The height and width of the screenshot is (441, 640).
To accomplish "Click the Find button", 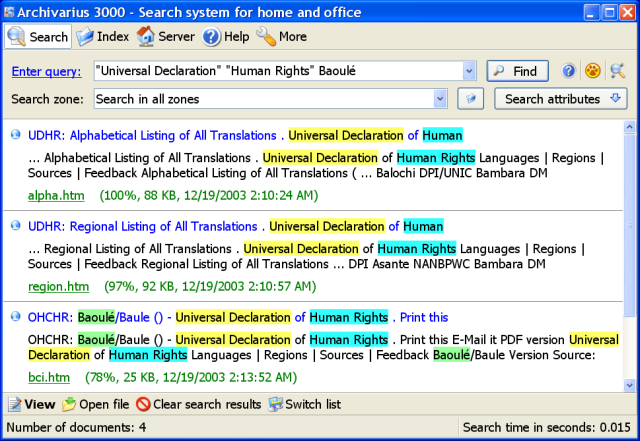I will [x=517, y=71].
